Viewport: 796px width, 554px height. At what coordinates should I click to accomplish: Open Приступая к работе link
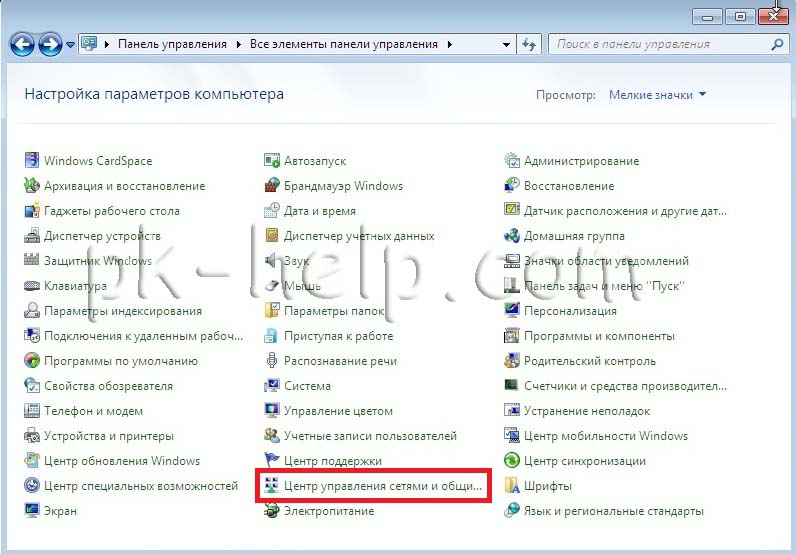(x=339, y=336)
